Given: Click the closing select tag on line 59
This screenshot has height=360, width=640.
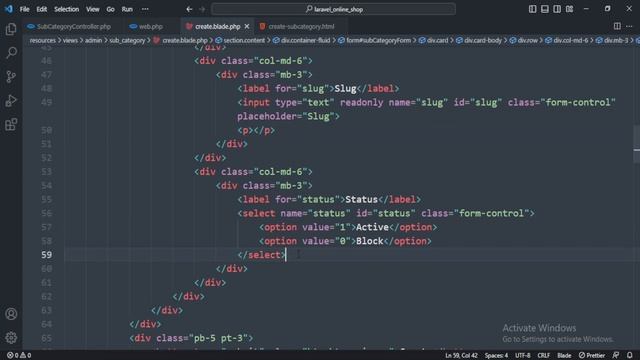Looking at the screenshot, I should coord(262,255).
